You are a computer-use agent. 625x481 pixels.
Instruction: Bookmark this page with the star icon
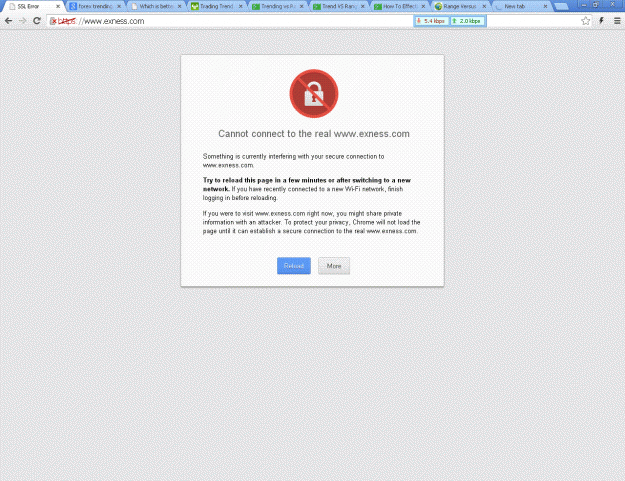click(x=585, y=21)
